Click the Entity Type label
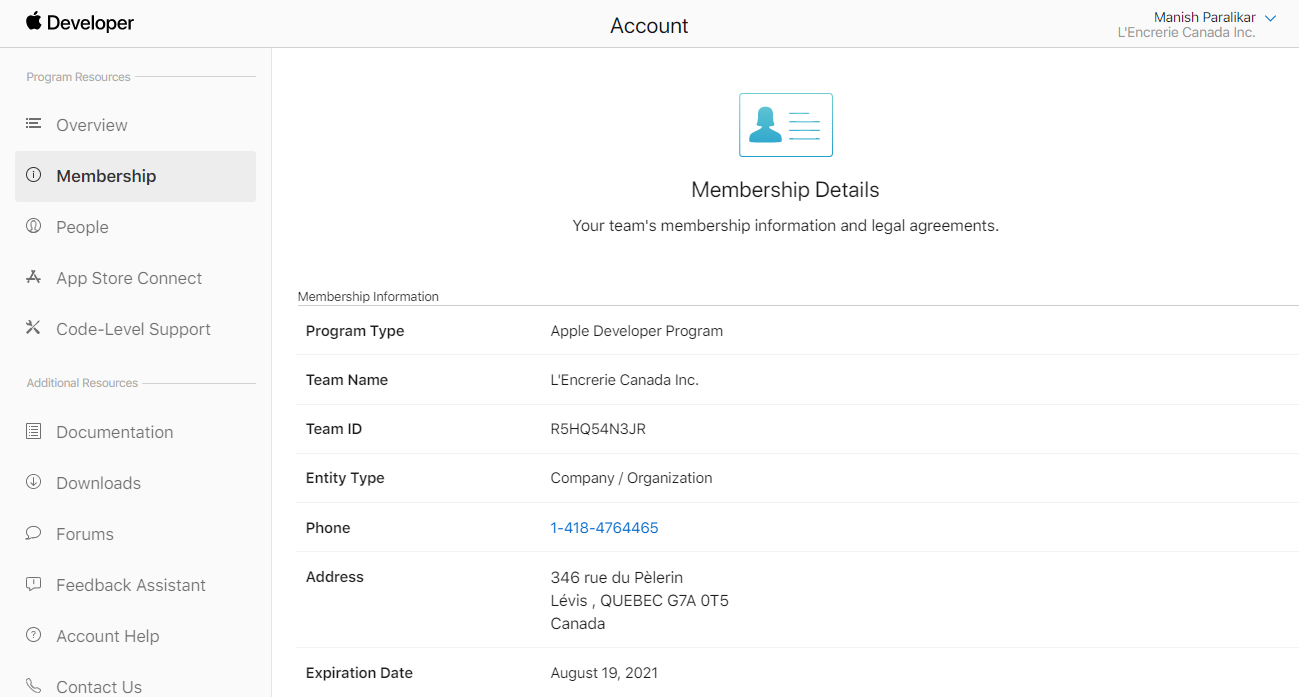The image size is (1299, 697). point(345,478)
